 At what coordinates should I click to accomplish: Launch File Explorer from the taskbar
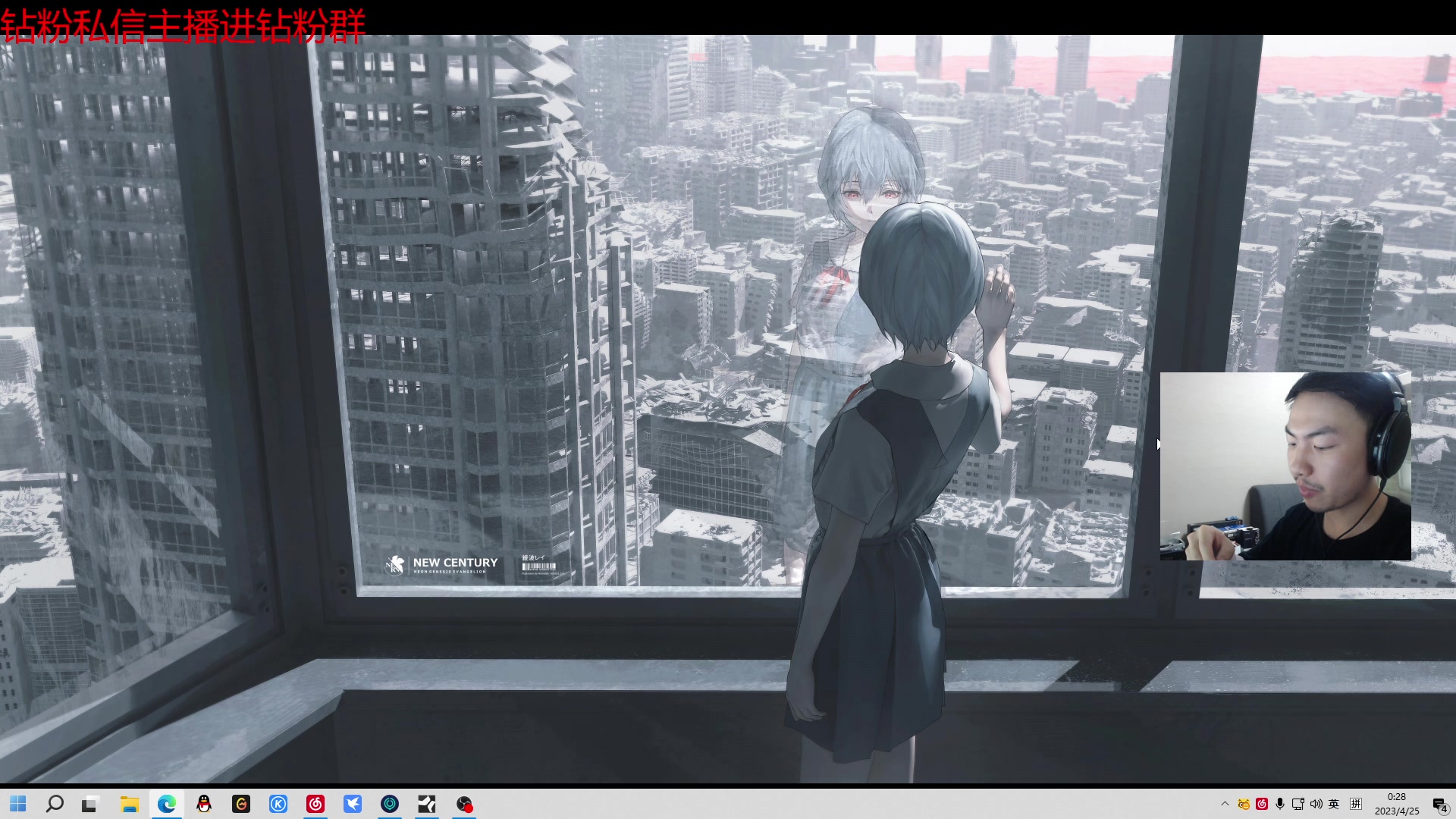(129, 804)
